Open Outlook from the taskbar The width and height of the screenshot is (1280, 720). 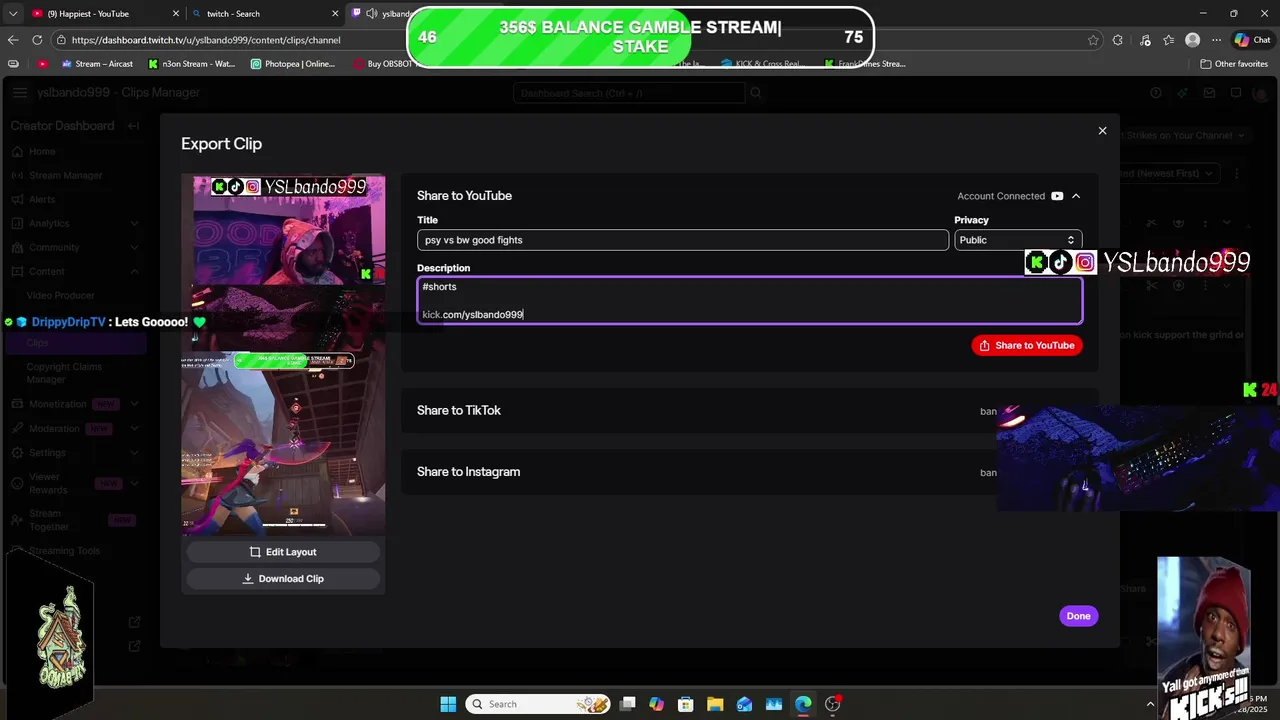[744, 704]
